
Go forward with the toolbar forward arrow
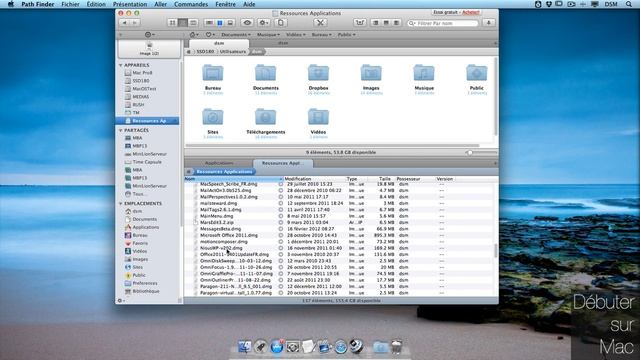(x=135, y=23)
